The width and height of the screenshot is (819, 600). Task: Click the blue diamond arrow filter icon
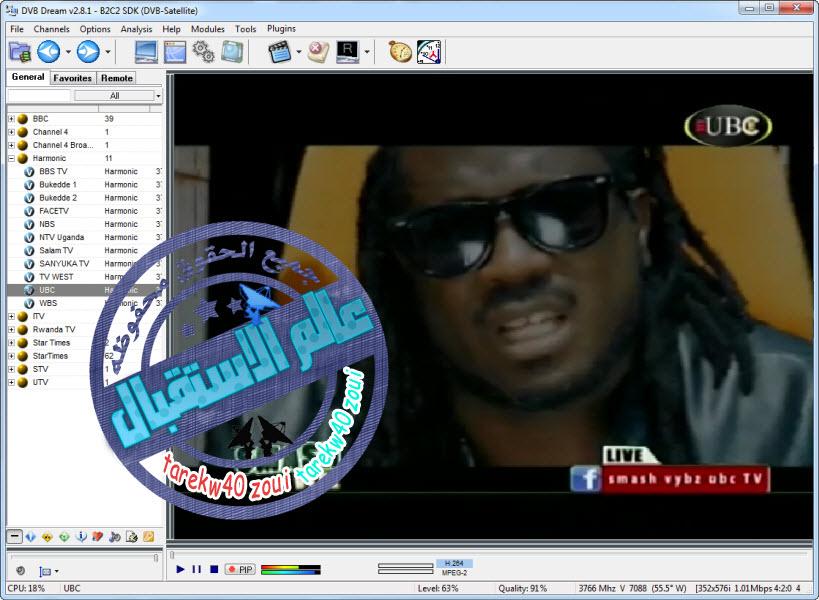[x=31, y=537]
